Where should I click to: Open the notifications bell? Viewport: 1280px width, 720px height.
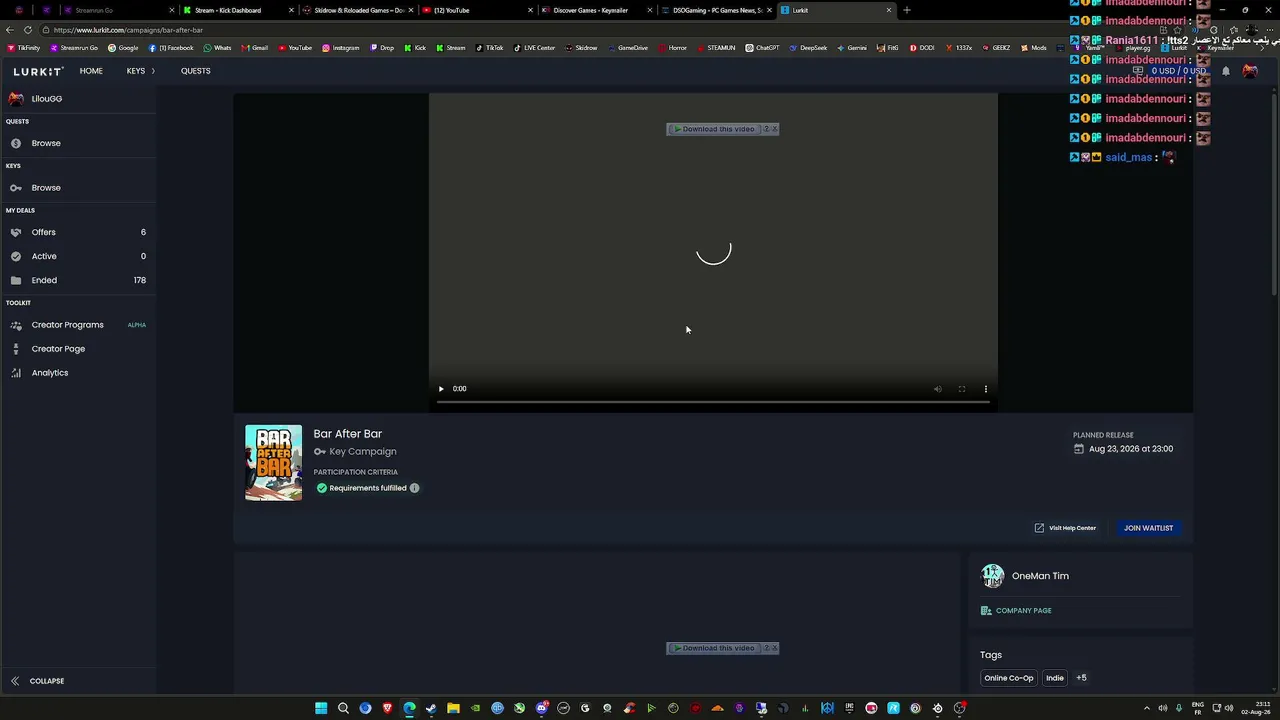click(x=1226, y=71)
